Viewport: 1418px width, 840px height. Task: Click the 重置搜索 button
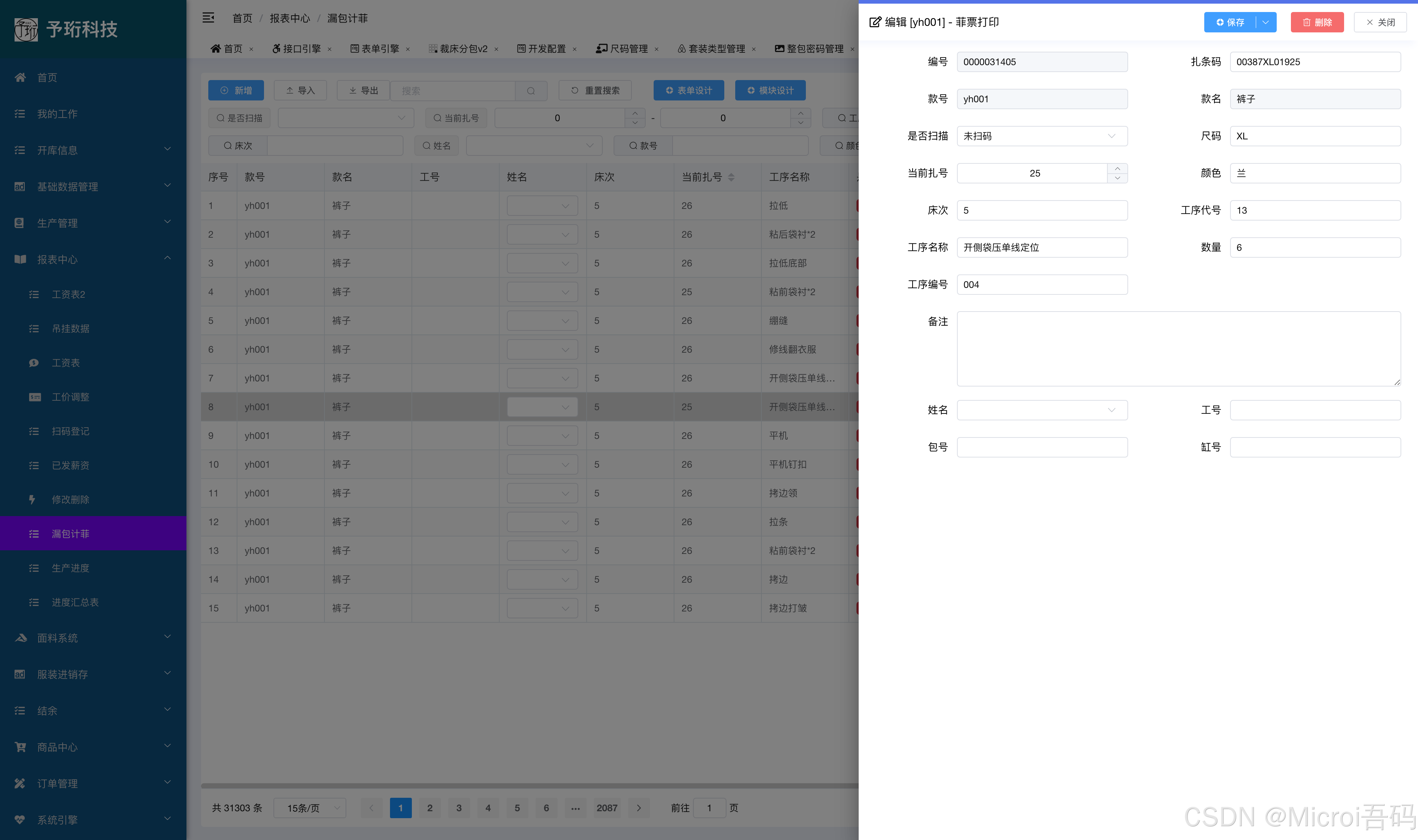pyautogui.click(x=595, y=90)
